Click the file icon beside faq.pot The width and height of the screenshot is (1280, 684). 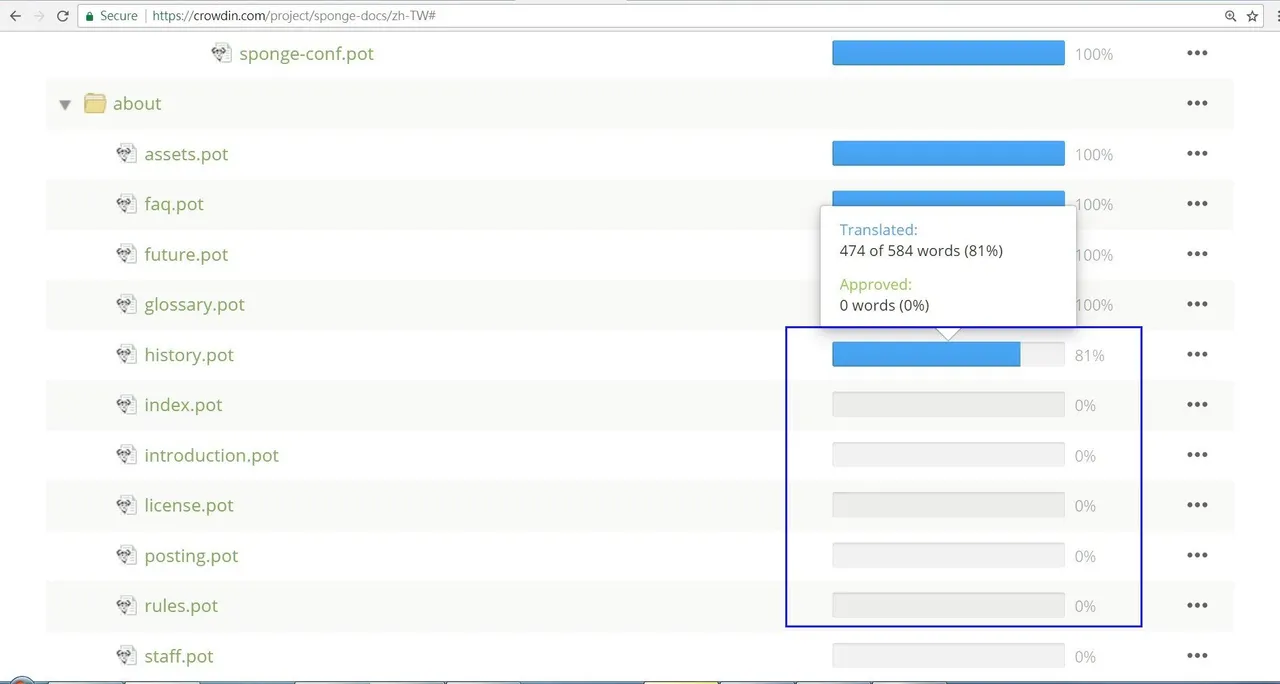point(126,203)
